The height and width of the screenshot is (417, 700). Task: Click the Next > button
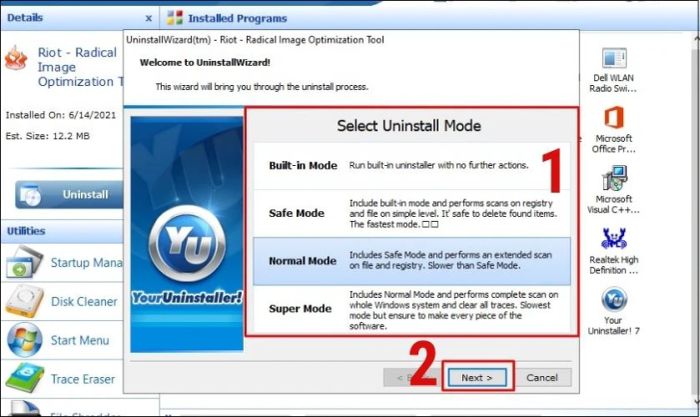point(477,378)
